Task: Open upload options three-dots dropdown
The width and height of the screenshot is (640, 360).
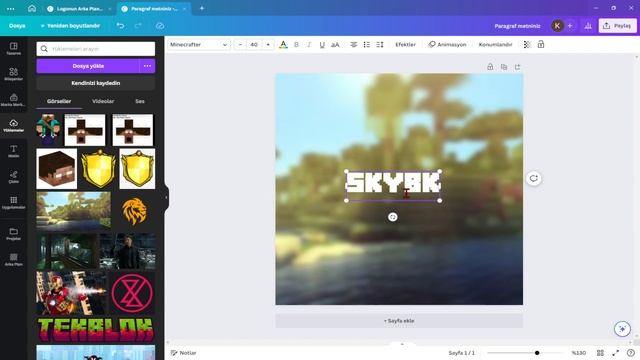Action: tap(147, 66)
